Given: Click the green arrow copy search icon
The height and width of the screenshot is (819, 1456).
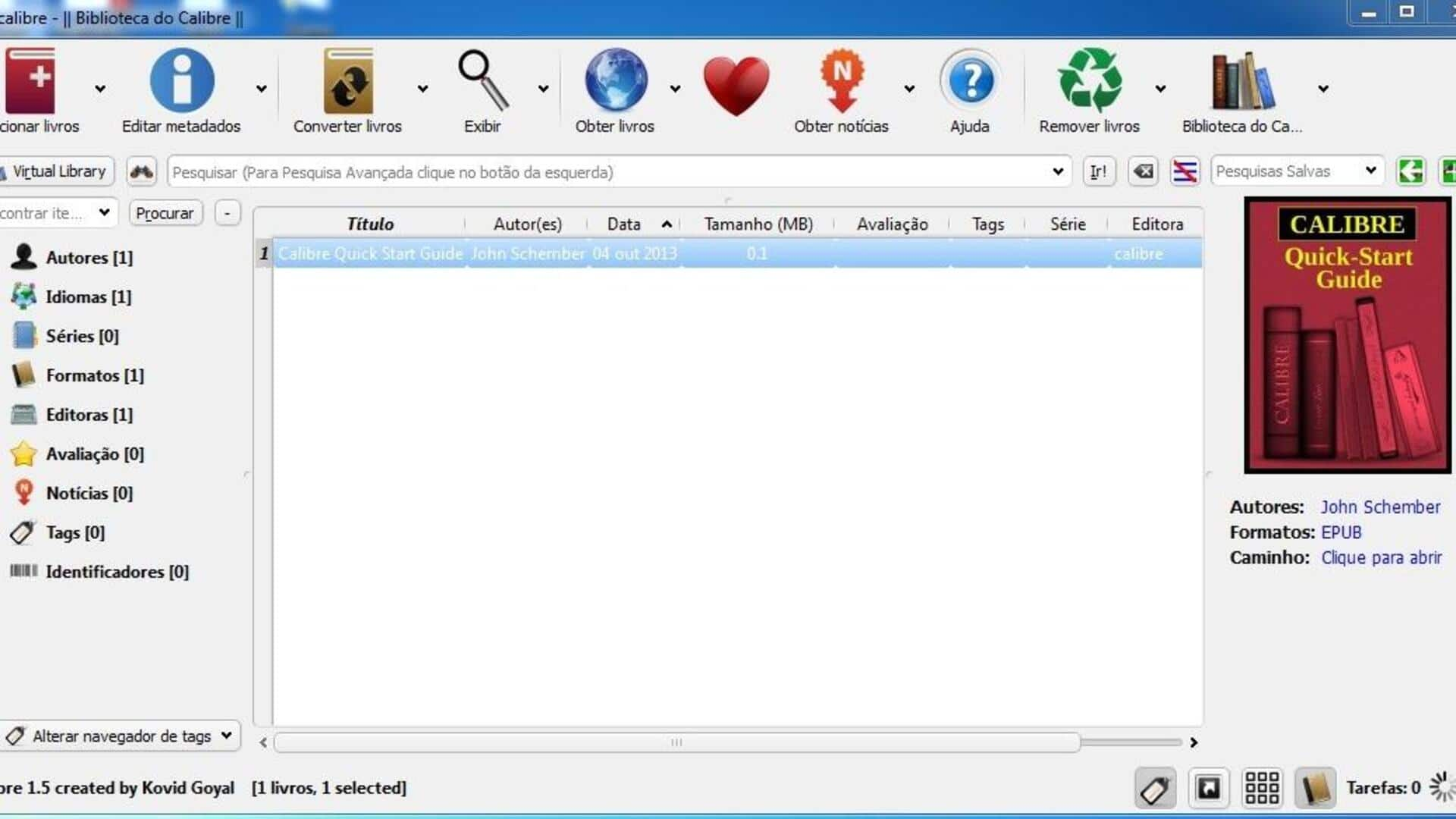Looking at the screenshot, I should click(x=1410, y=171).
